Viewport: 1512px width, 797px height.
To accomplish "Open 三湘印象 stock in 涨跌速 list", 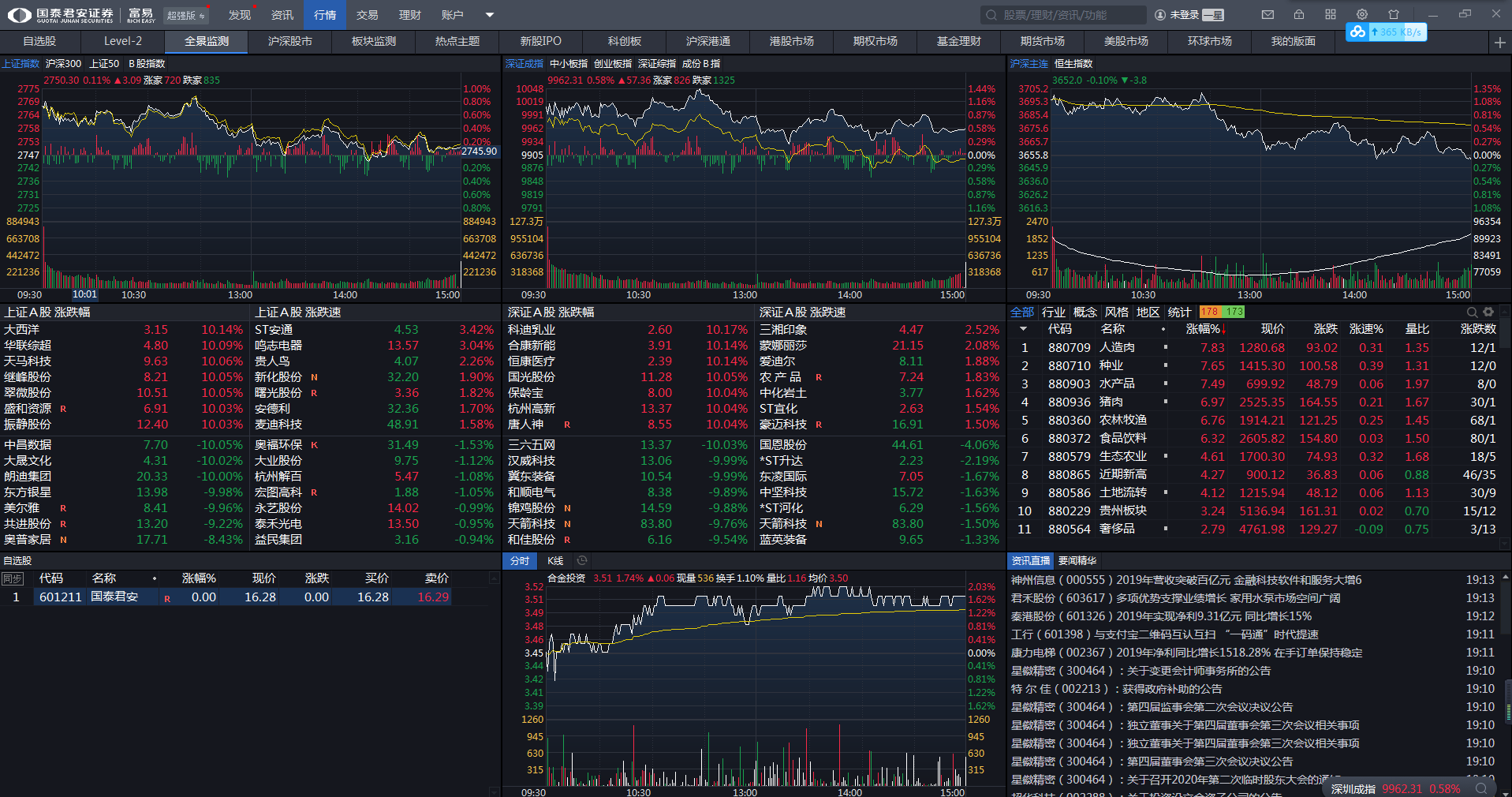I will 783,330.
